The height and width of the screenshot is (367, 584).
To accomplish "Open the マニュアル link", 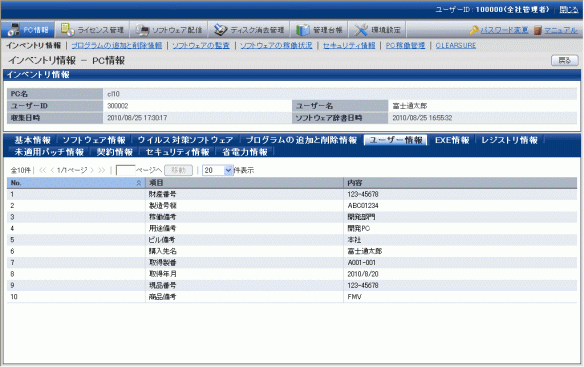I will (561, 30).
